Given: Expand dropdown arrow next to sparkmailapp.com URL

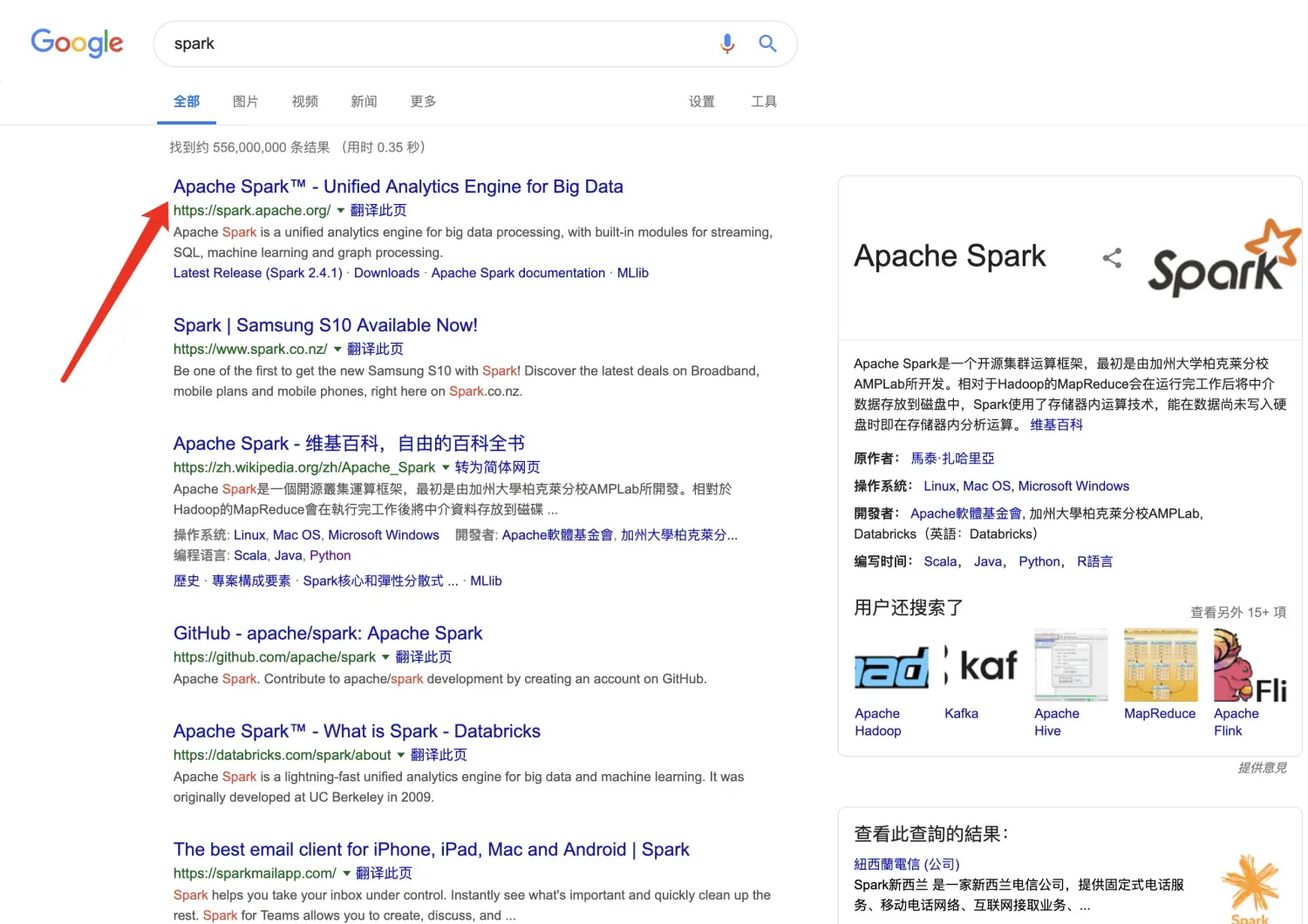Looking at the screenshot, I should (x=346, y=873).
